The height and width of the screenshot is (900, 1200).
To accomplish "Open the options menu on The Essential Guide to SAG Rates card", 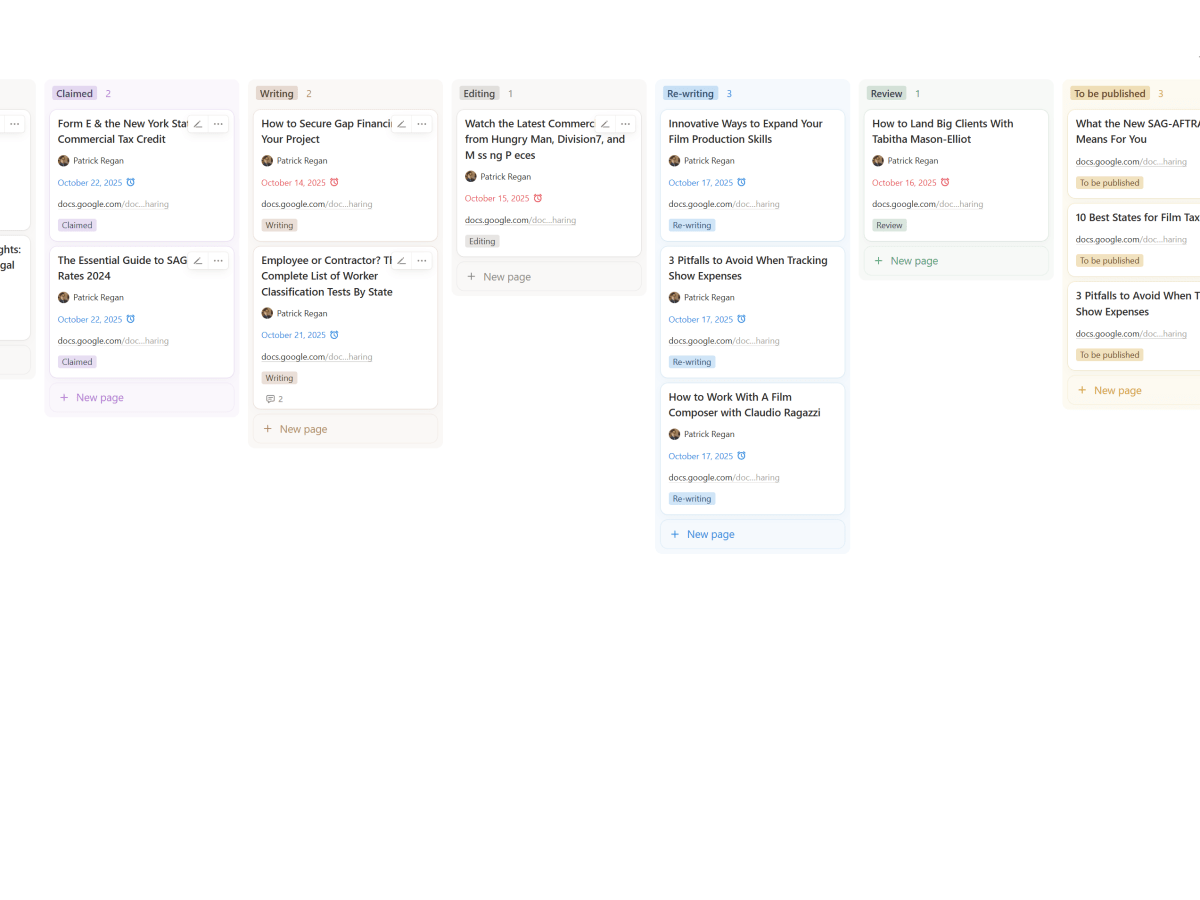I will click(x=218, y=260).
